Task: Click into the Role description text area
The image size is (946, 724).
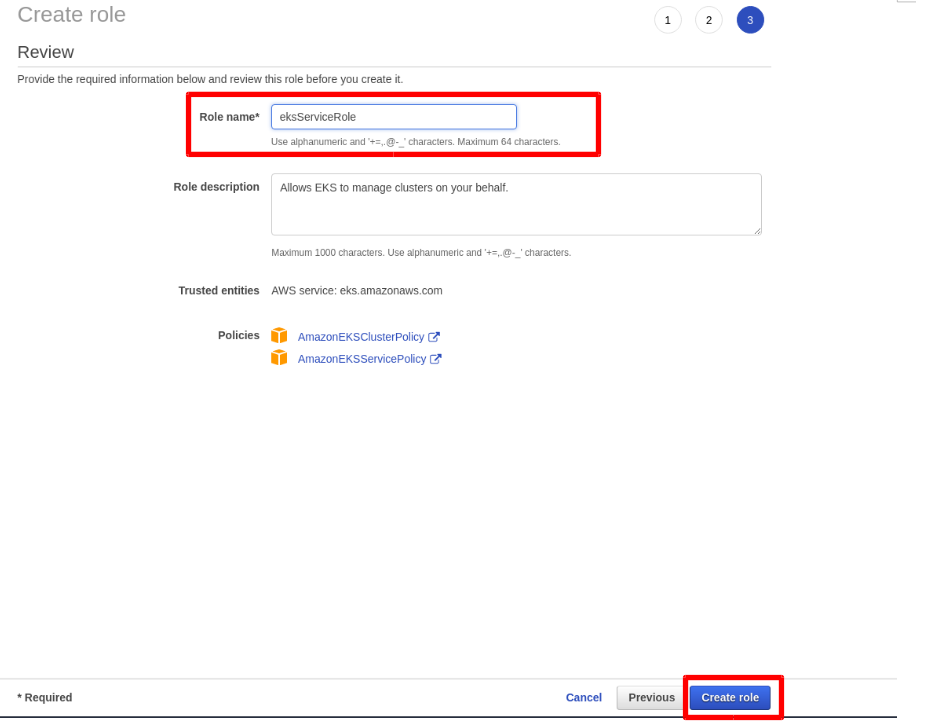Action: 516,205
